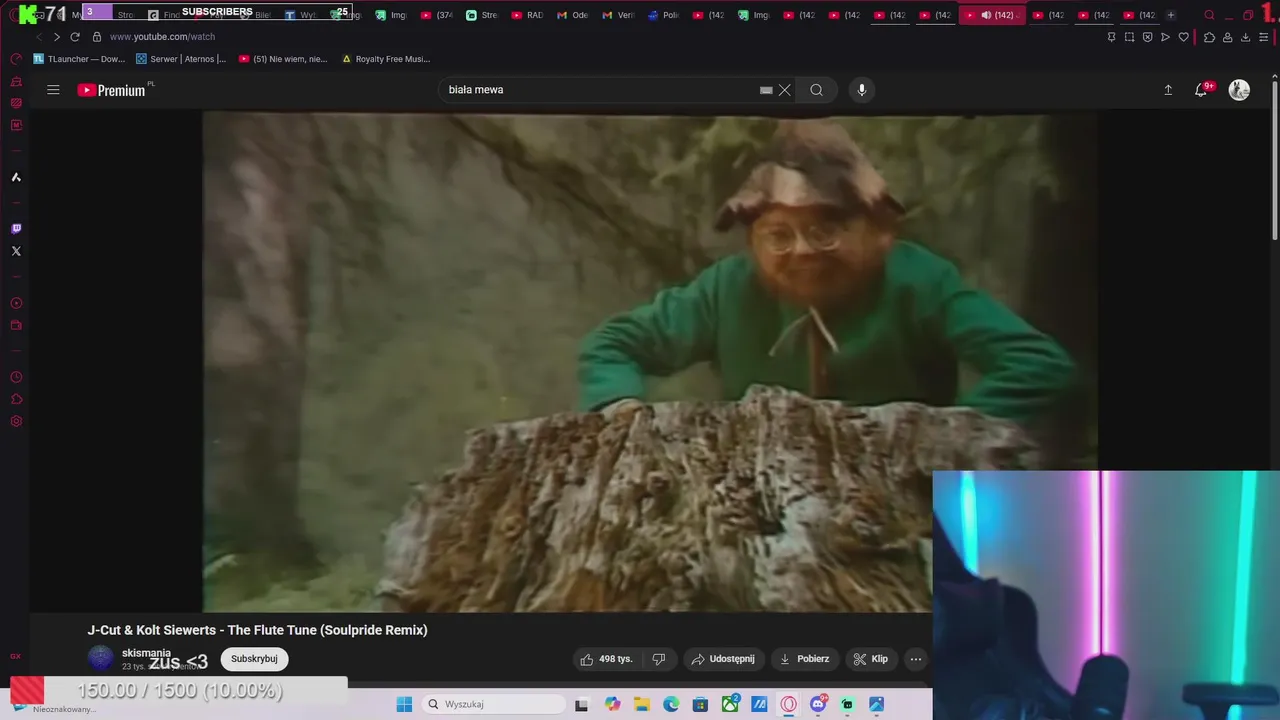
Task: Open the (51) Nie wiem, nie... bookmark
Action: (284, 59)
